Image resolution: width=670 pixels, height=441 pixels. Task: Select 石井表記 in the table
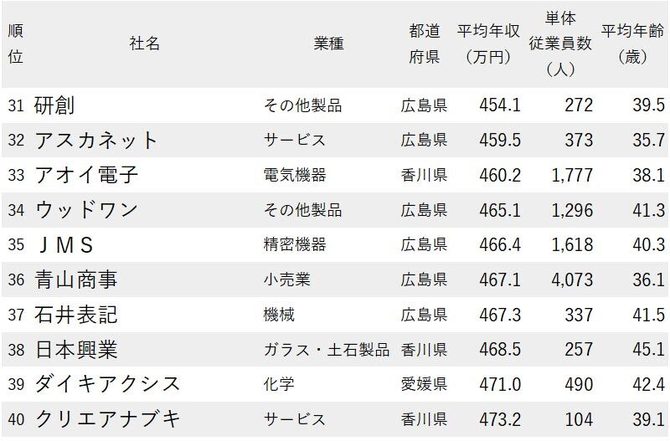pos(76,315)
